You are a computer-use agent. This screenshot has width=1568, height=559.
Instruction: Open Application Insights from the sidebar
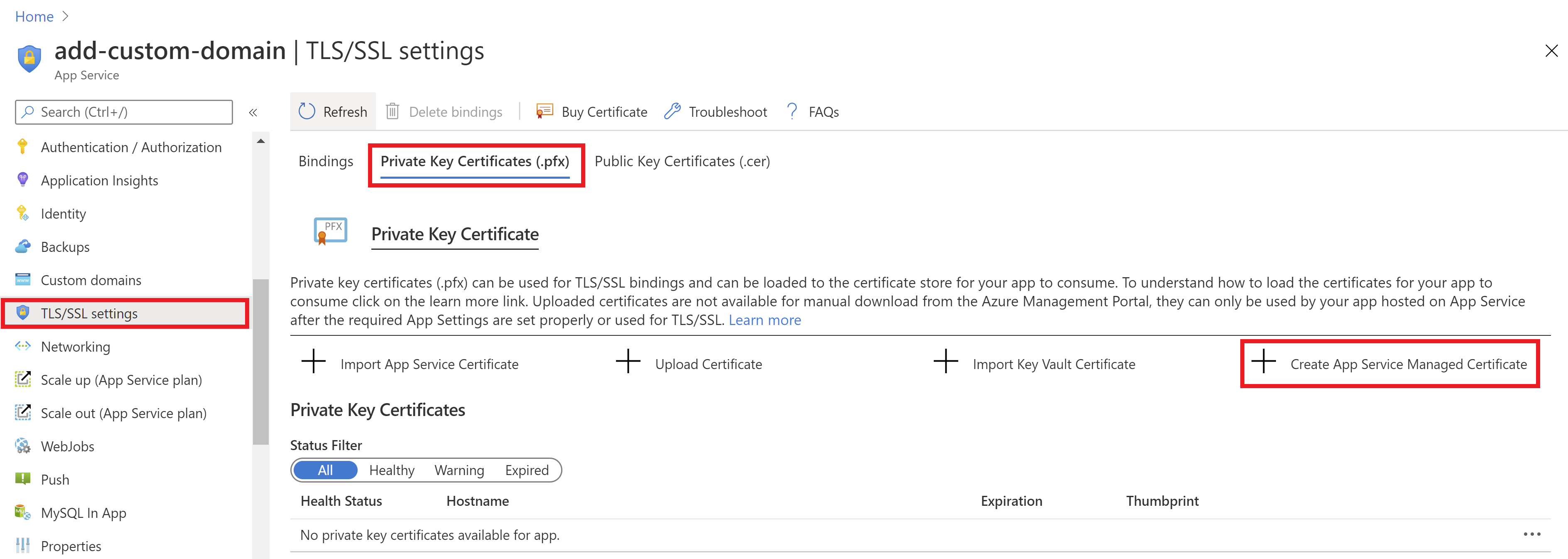[x=99, y=180]
